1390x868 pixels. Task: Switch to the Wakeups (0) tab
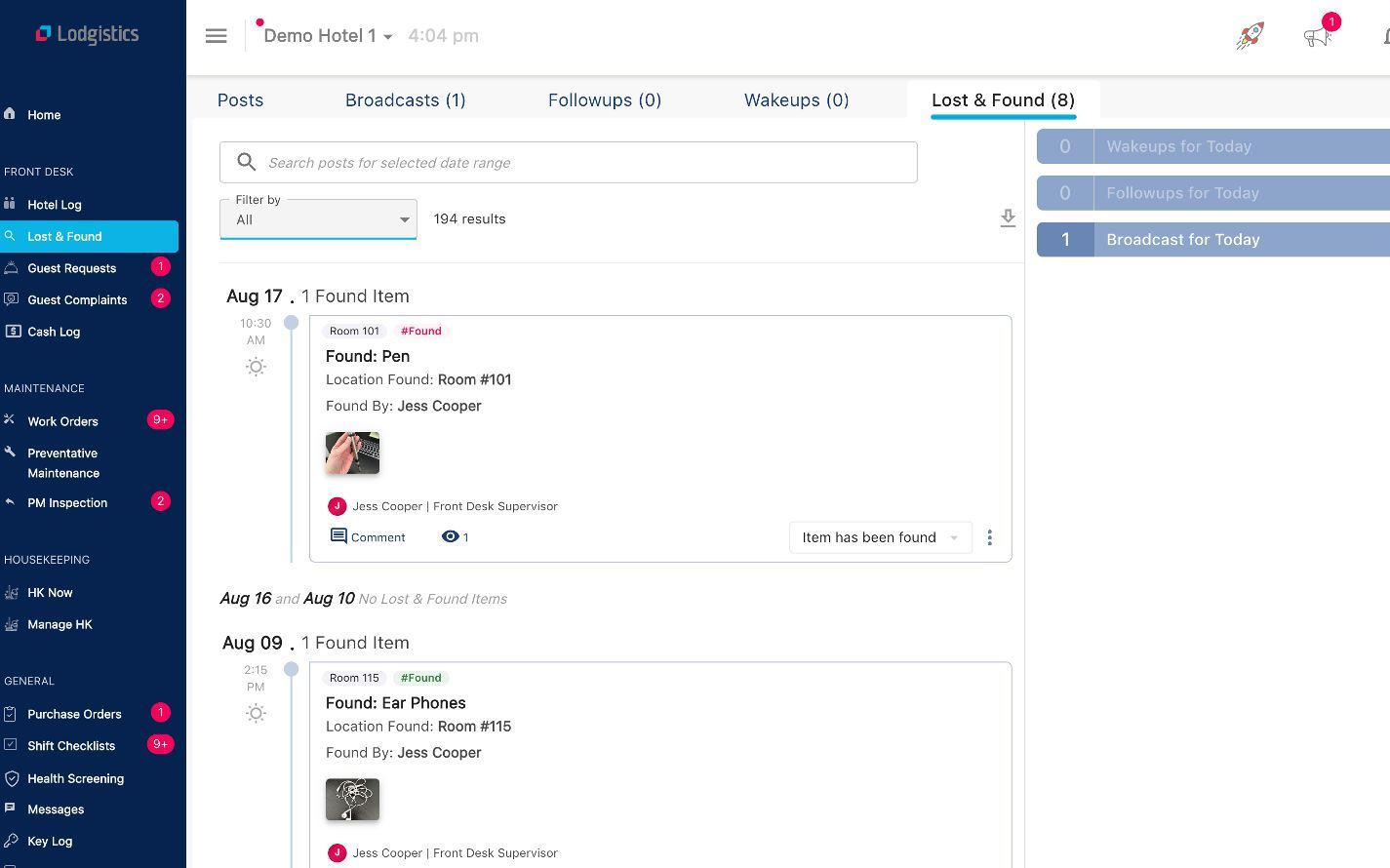[796, 100]
